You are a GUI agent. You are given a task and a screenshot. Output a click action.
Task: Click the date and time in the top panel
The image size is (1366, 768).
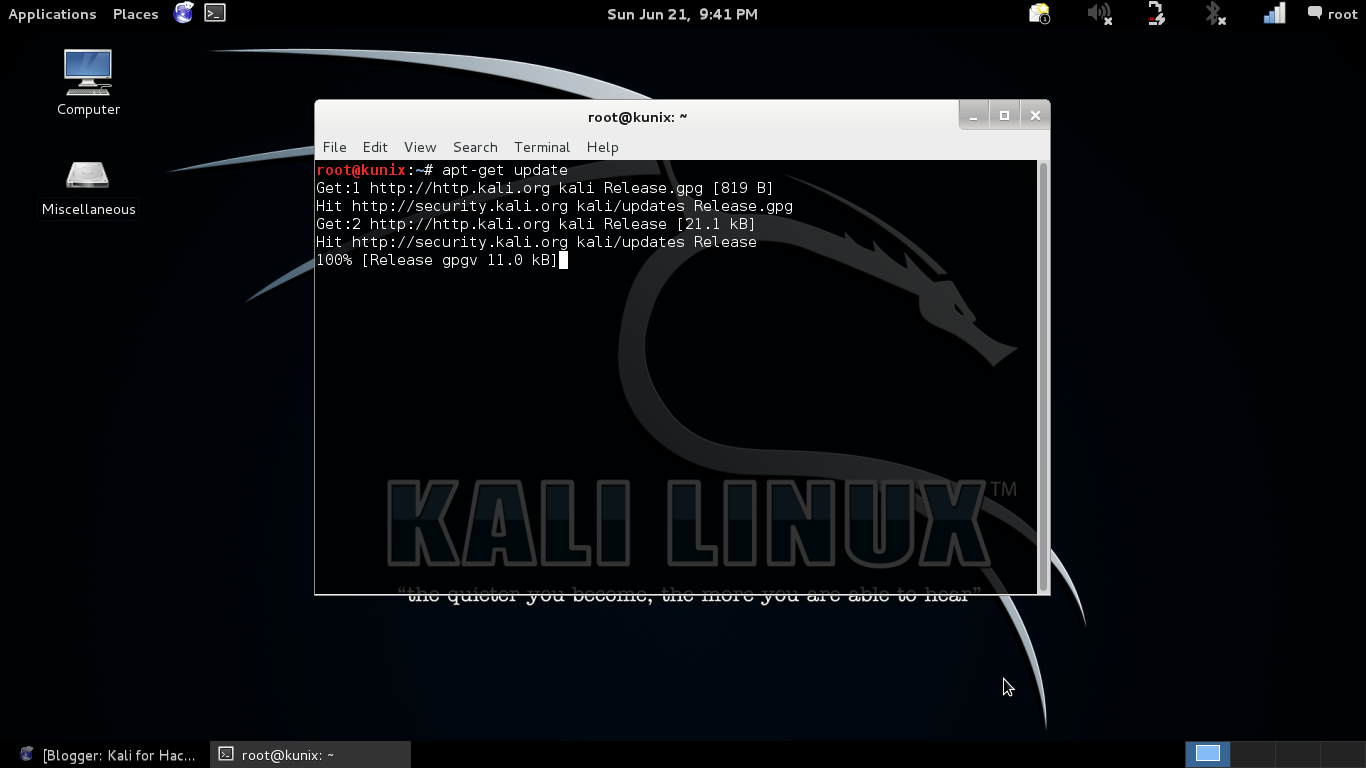(x=682, y=14)
